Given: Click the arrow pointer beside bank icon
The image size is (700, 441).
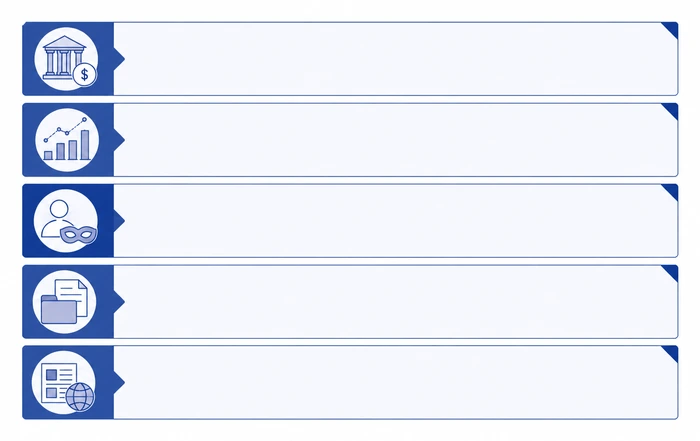Looking at the screenshot, I should click(119, 59).
